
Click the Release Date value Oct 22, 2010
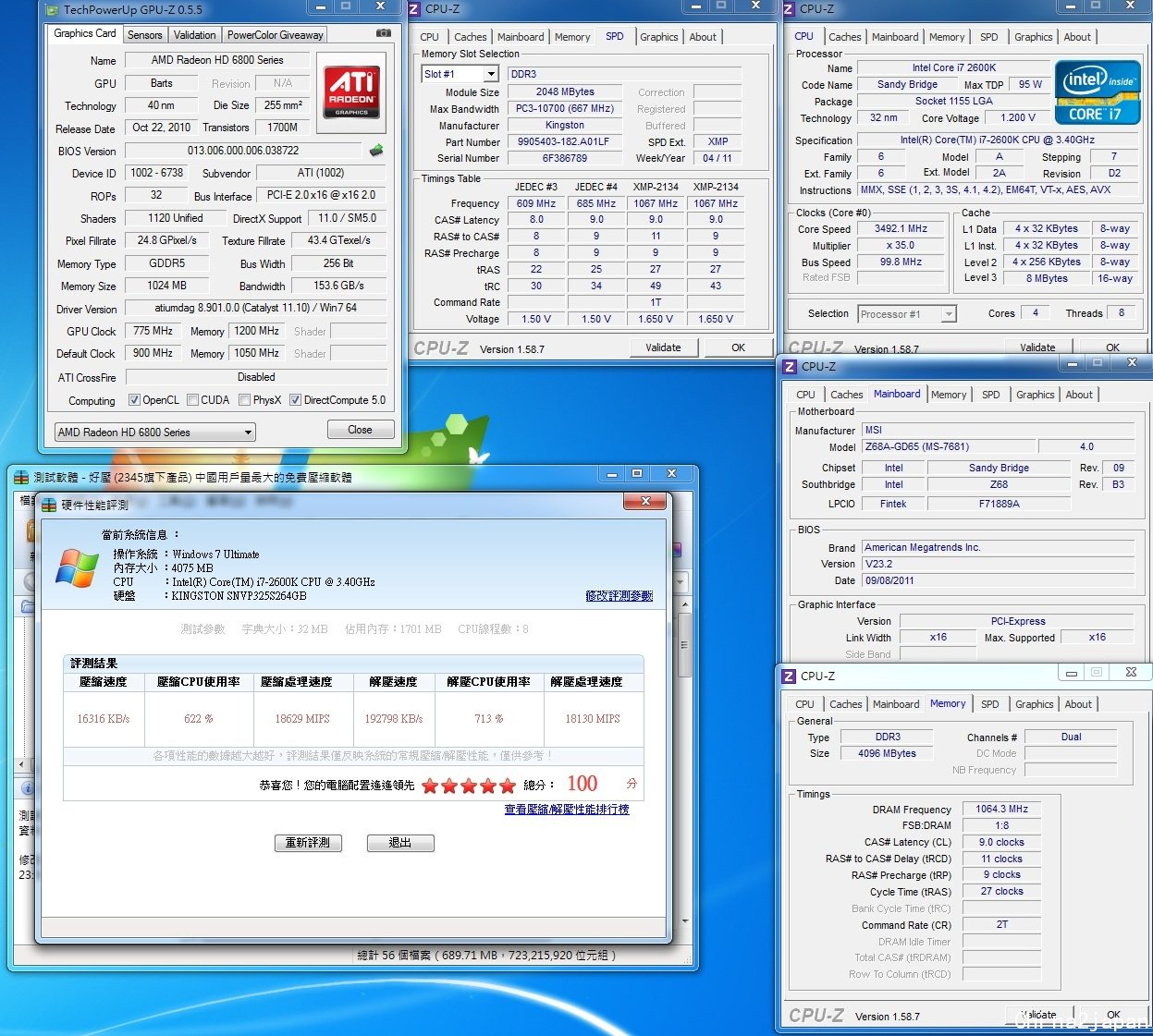(161, 128)
